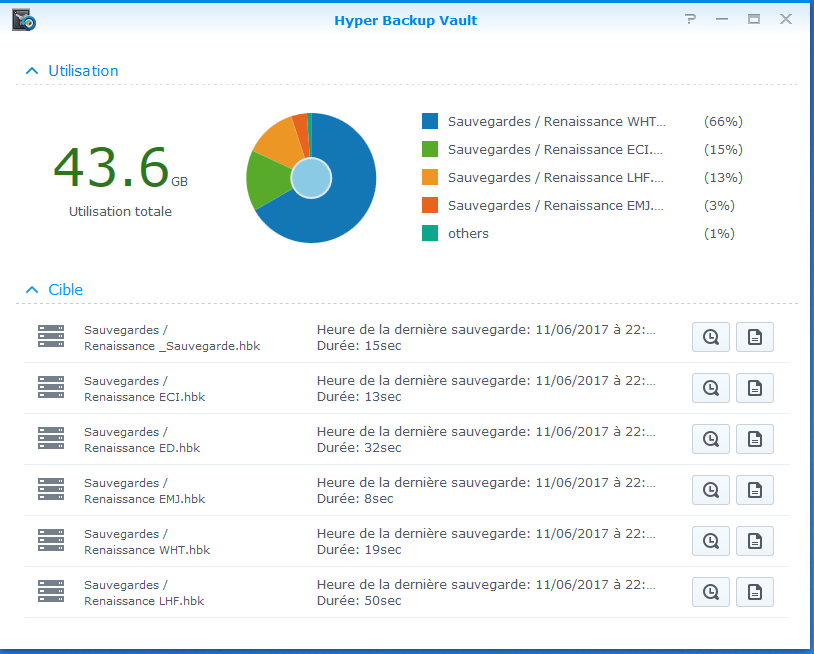The image size is (814, 654).
Task: Click the Utilisation totale label
Action: 120,211
